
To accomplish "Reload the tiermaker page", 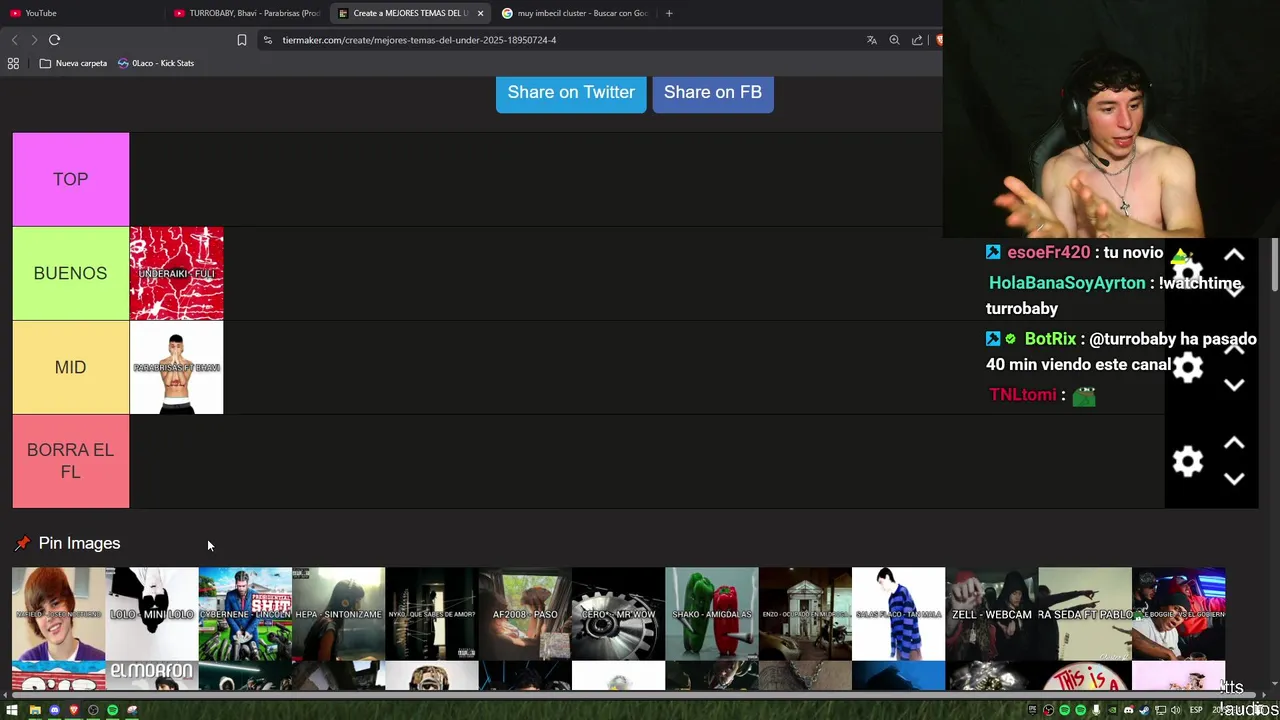I will coord(54,40).
